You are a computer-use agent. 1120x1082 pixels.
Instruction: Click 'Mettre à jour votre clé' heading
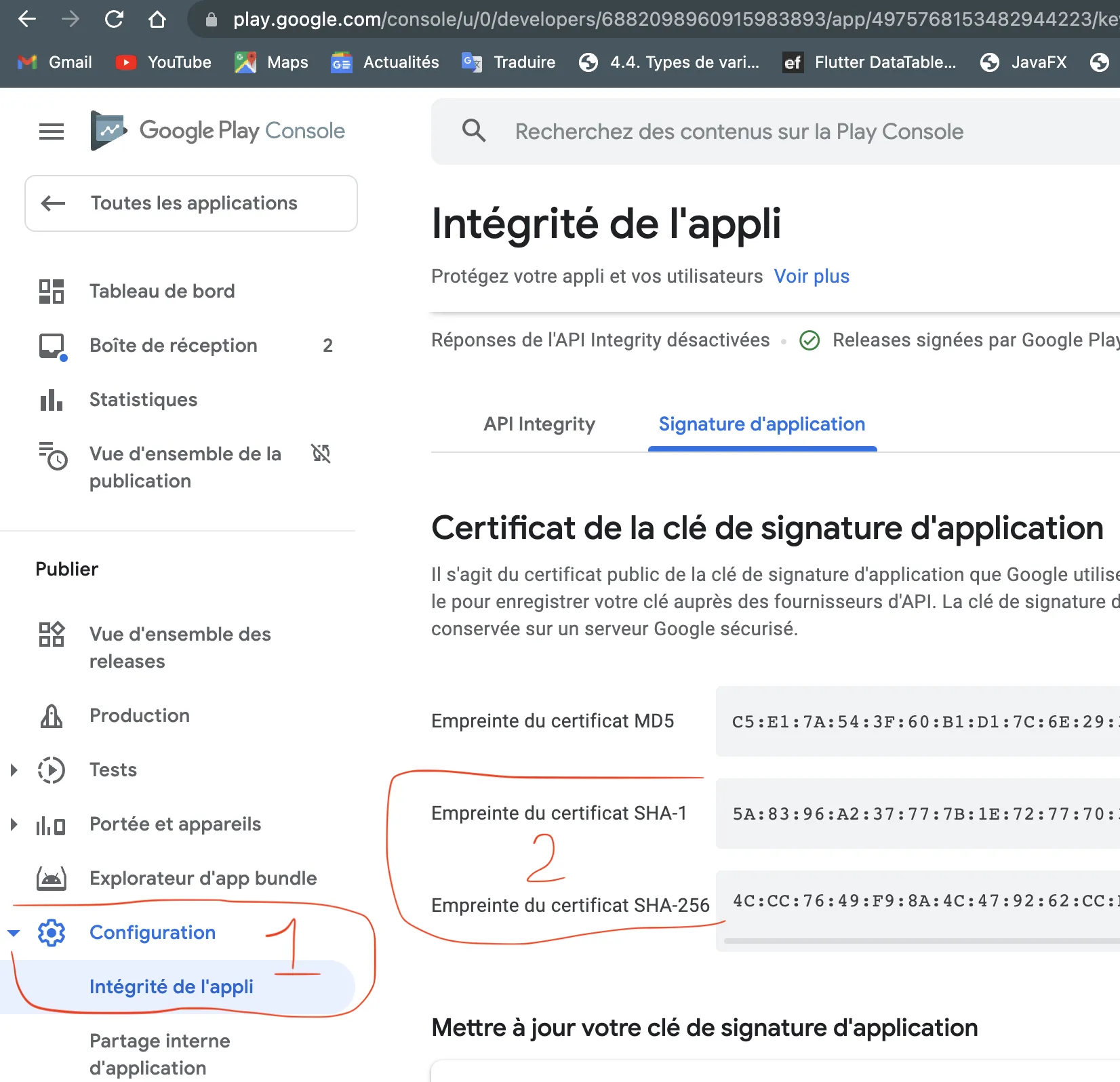(x=704, y=1028)
